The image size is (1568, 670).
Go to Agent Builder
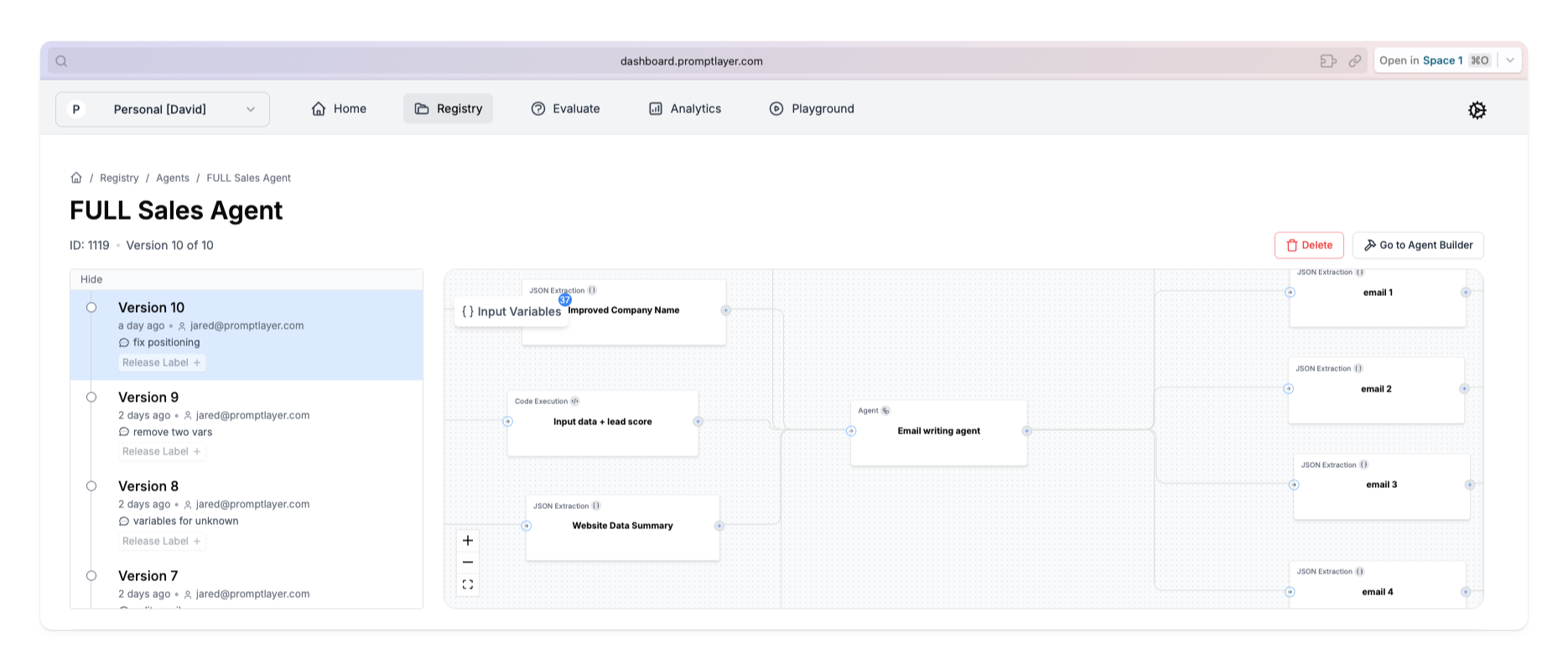tap(1418, 245)
